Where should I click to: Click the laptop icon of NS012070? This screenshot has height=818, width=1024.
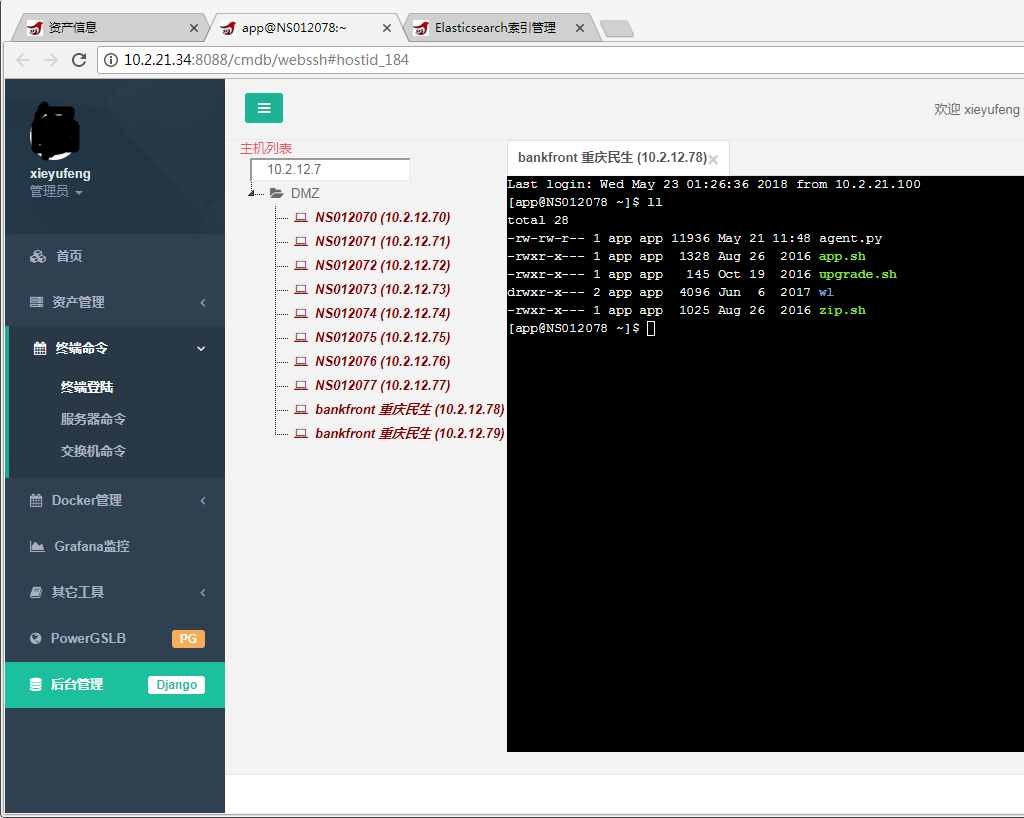pos(301,217)
